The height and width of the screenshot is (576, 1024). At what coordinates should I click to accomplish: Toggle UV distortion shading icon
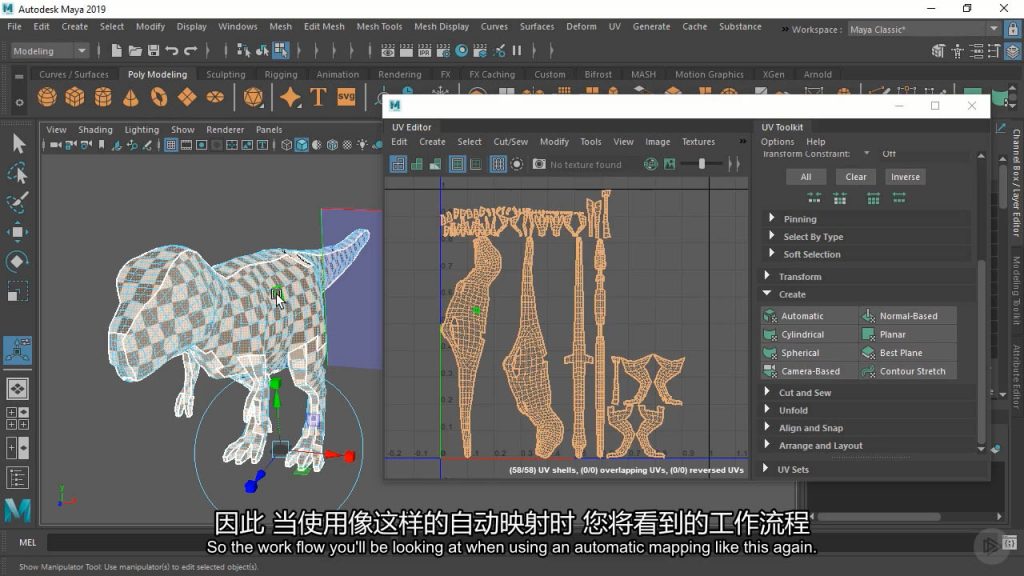(x=435, y=164)
